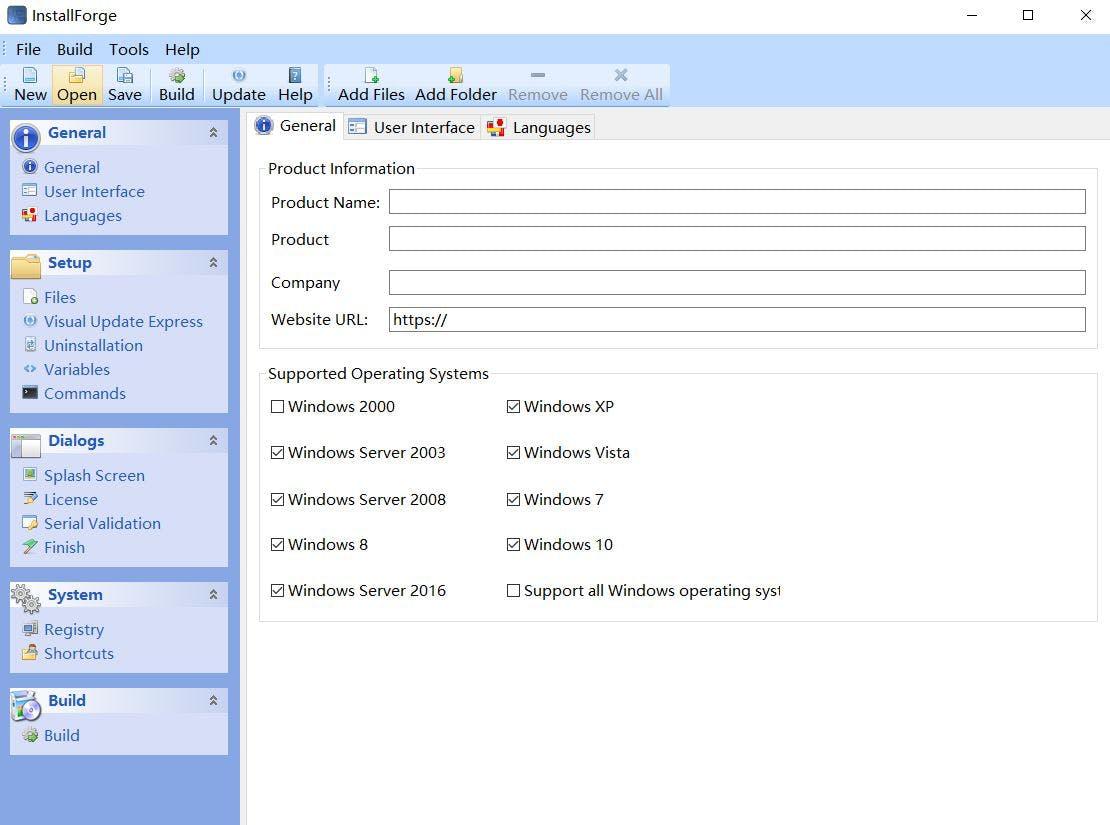Open the Uninstallation page

coord(93,346)
